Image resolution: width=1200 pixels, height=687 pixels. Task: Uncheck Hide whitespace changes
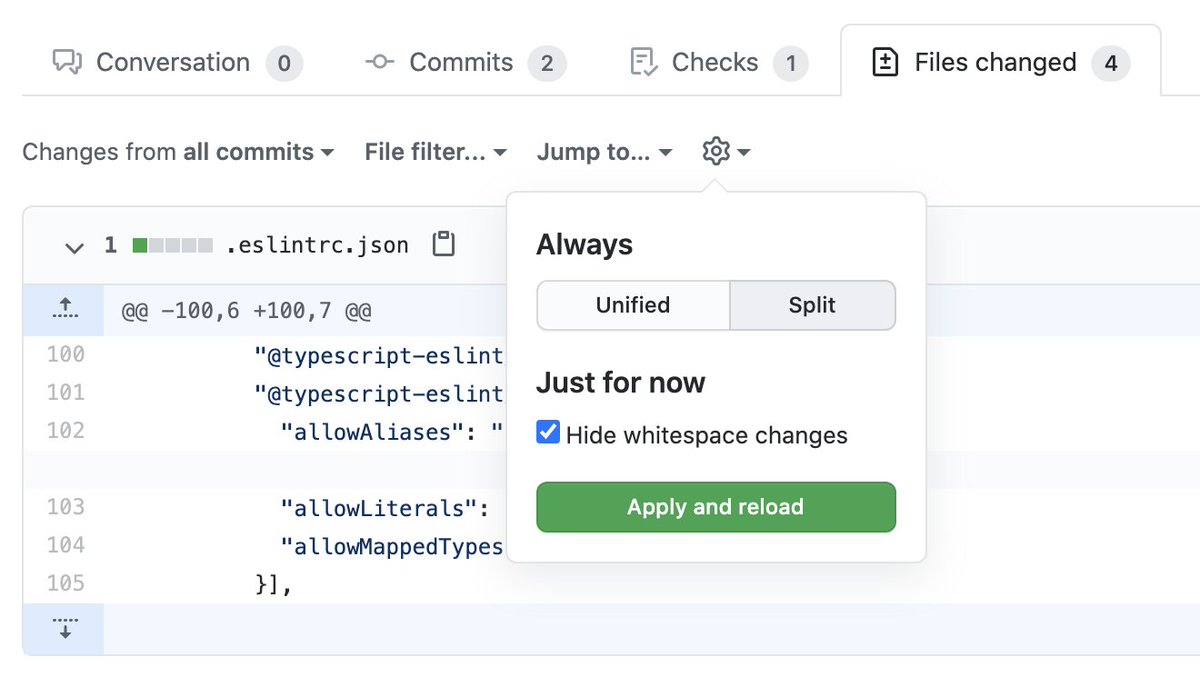[548, 432]
